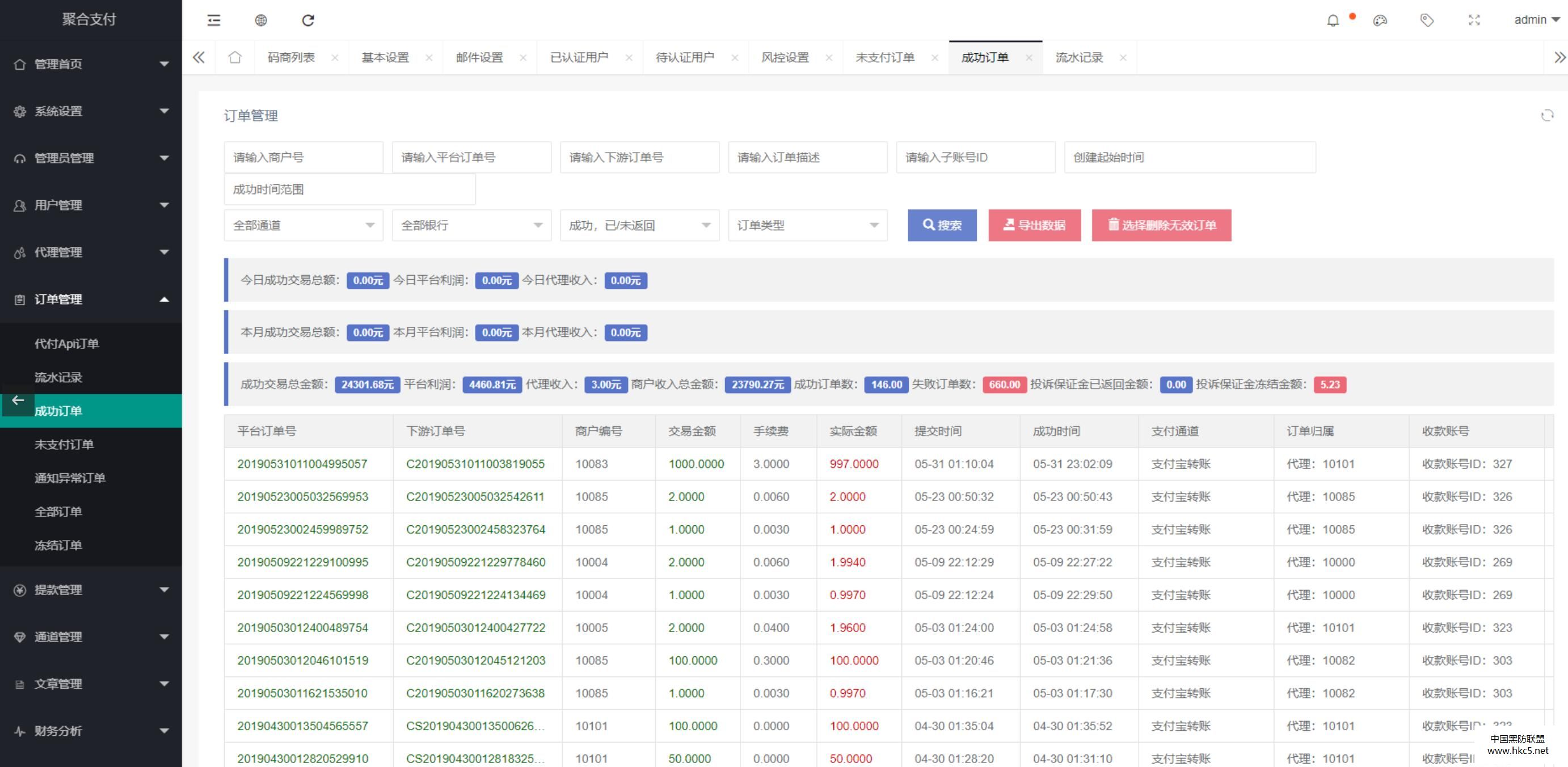Toggle the sidebar collapse icon

pyautogui.click(x=214, y=20)
